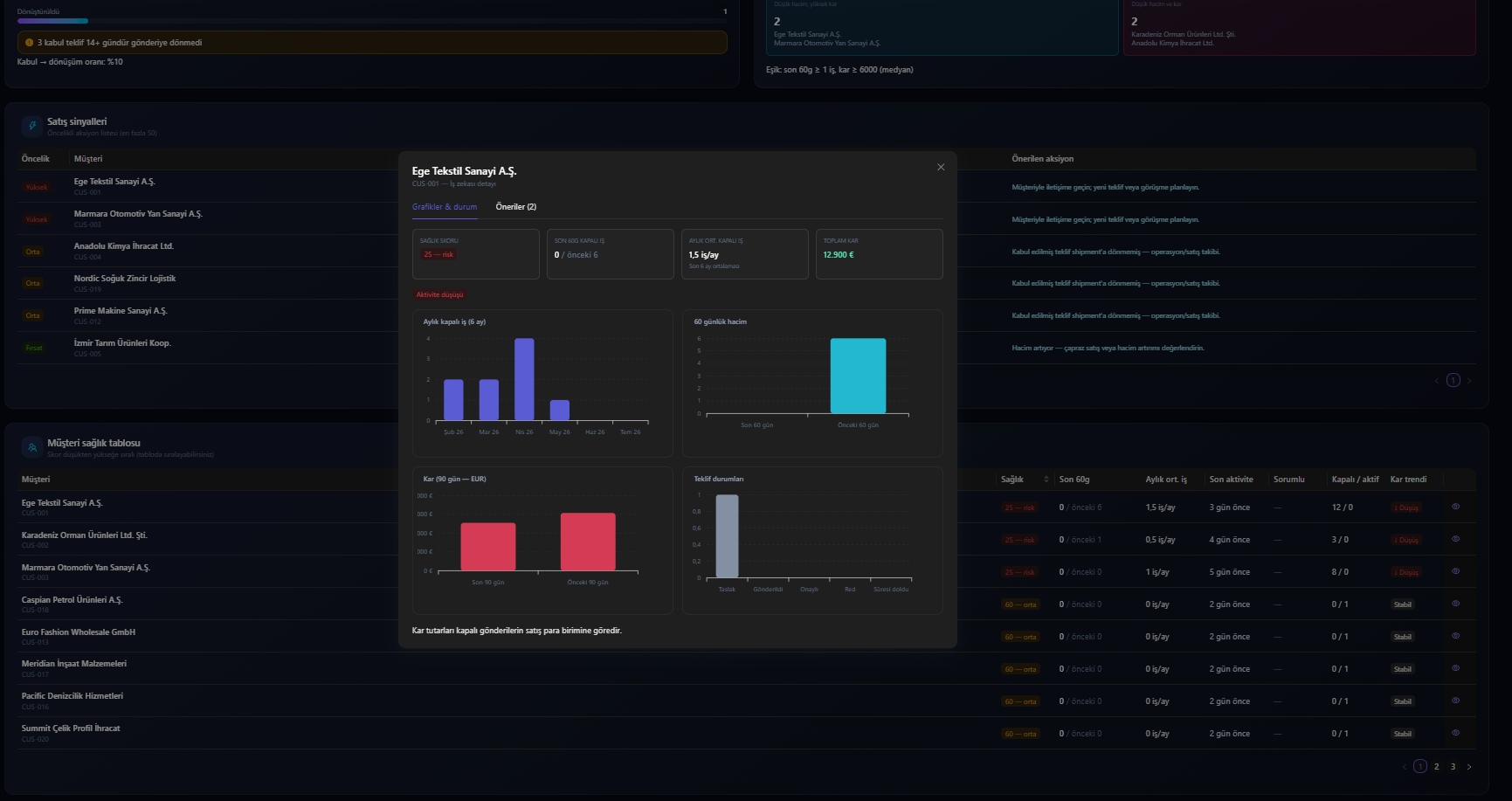Click the eye icon for Meridian İnşaat row

point(1455,668)
